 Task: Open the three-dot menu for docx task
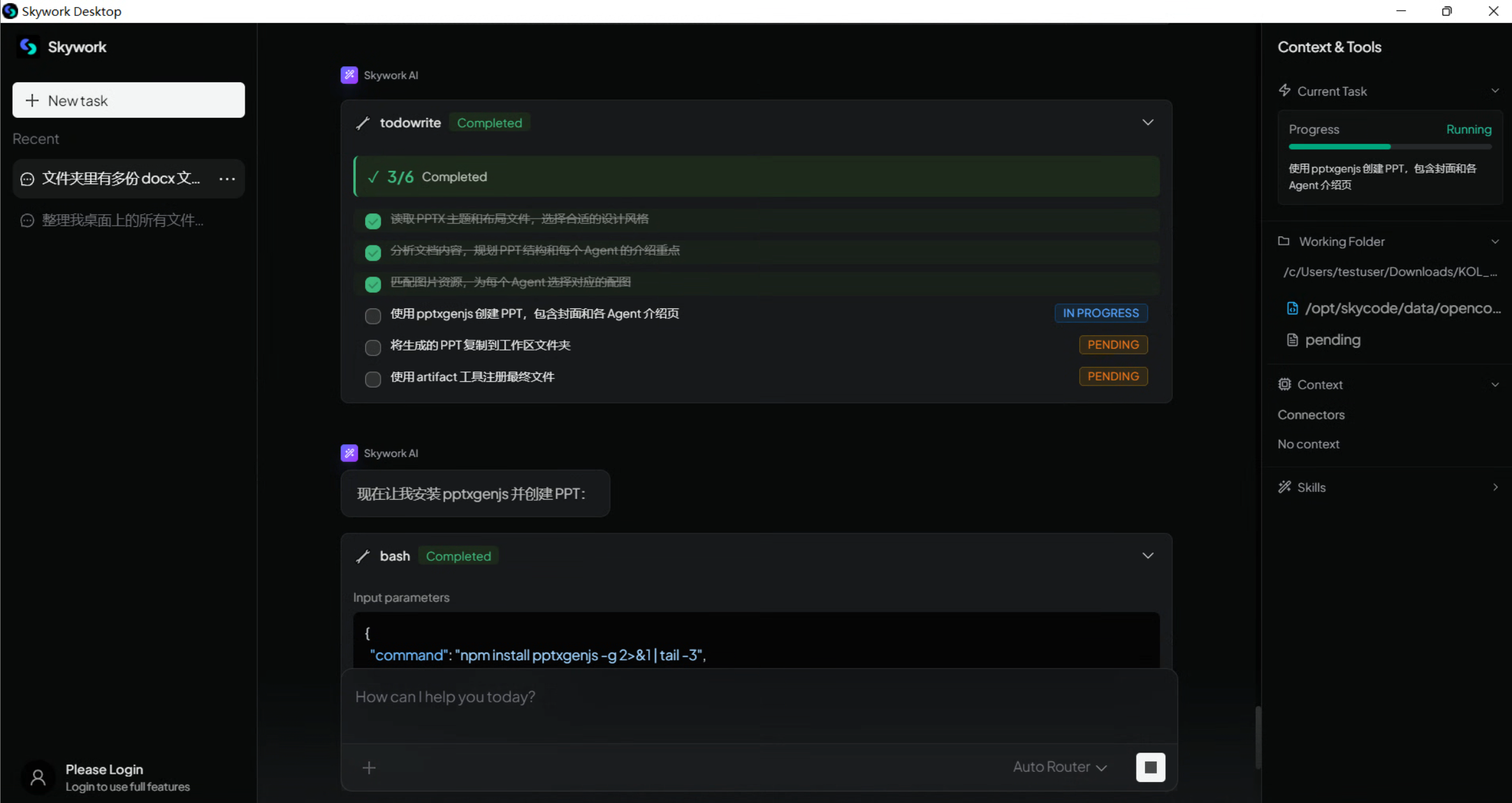[x=227, y=179]
